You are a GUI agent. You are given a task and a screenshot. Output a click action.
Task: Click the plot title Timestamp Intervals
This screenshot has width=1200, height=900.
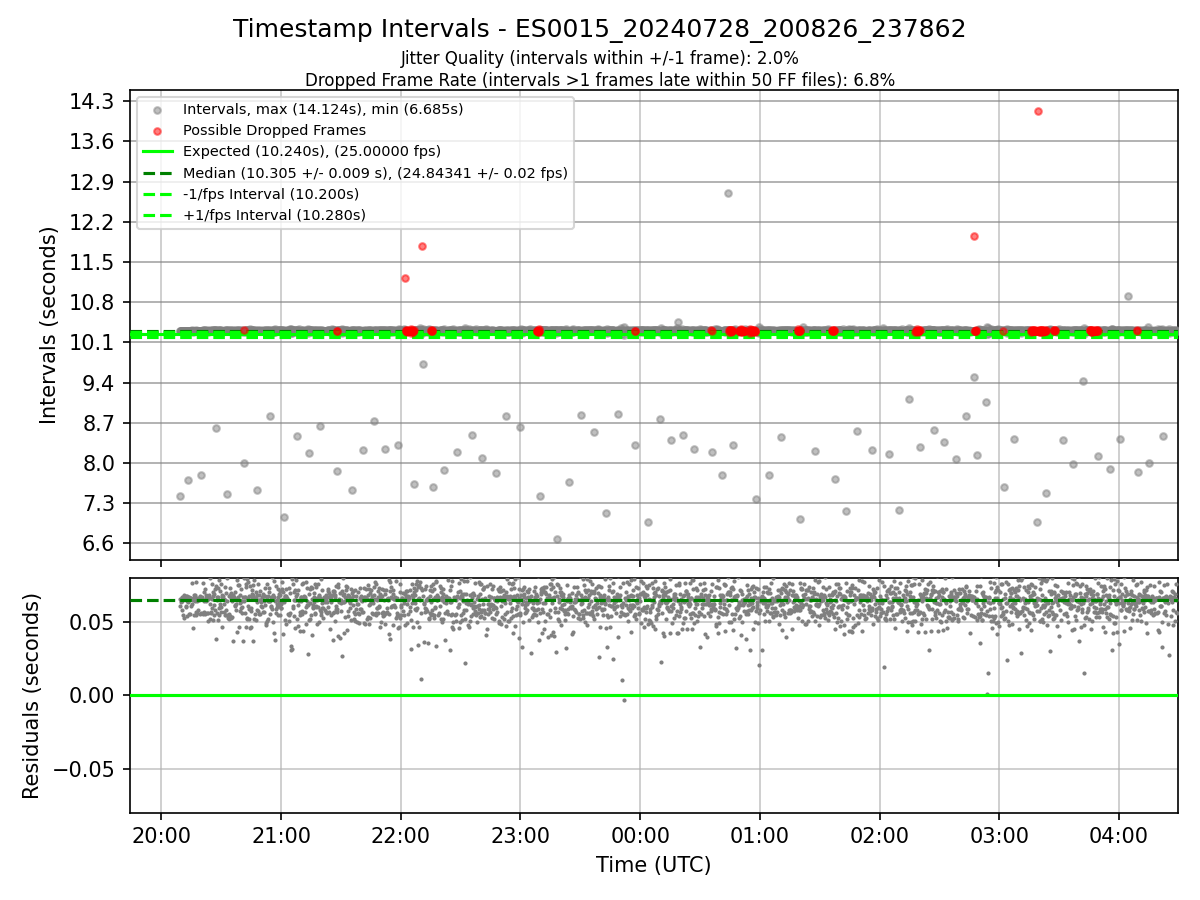point(600,29)
